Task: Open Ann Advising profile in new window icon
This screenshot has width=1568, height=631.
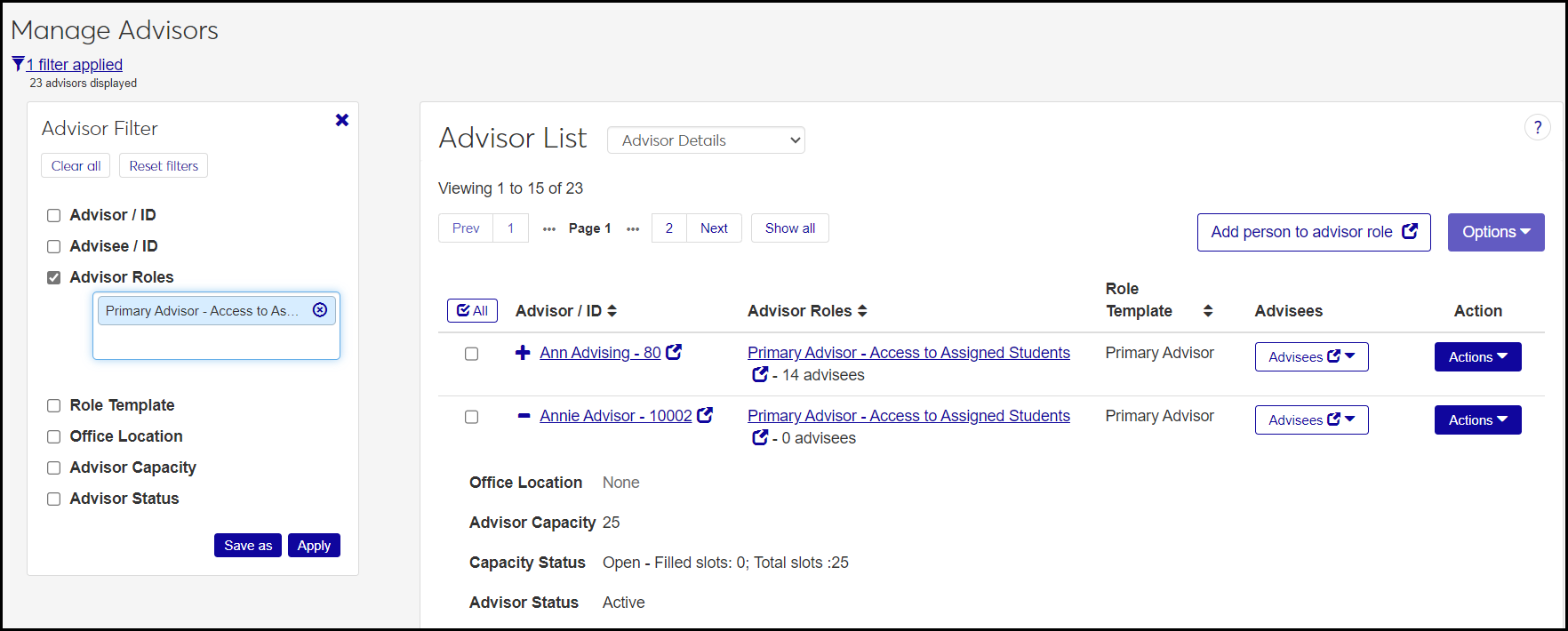Action: coord(675,353)
